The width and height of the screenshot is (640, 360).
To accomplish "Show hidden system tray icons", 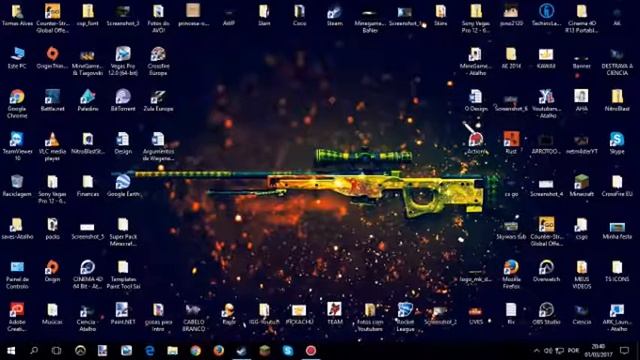I will (536, 351).
